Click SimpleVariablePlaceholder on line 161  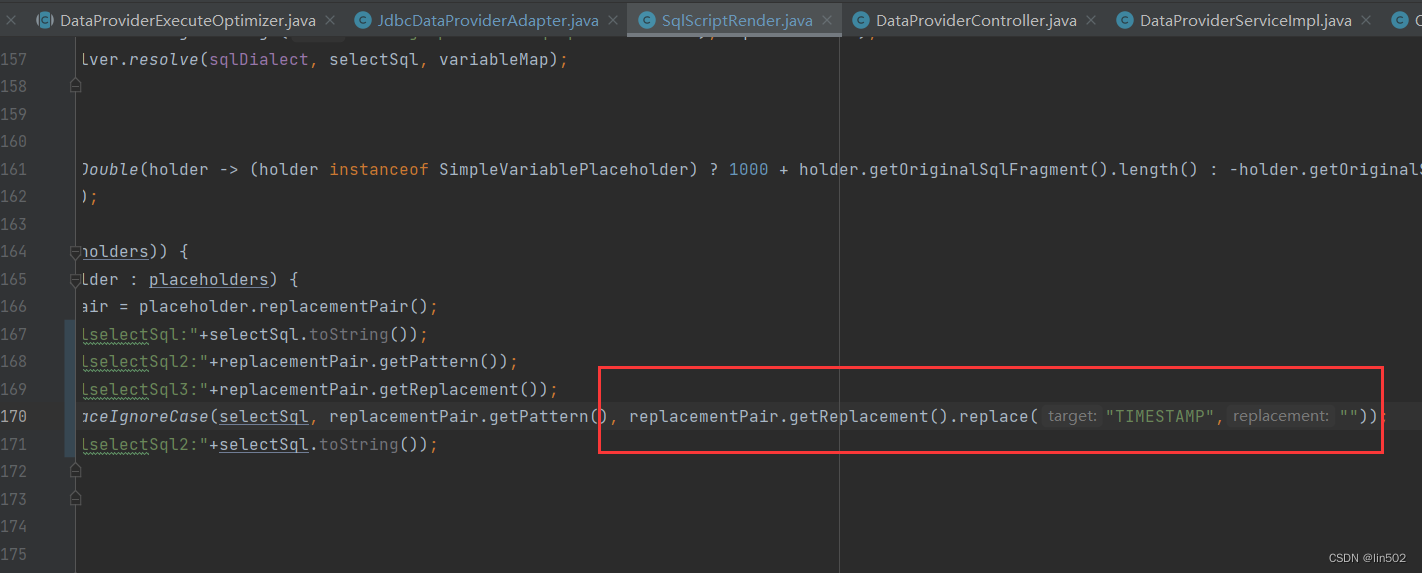tap(563, 169)
